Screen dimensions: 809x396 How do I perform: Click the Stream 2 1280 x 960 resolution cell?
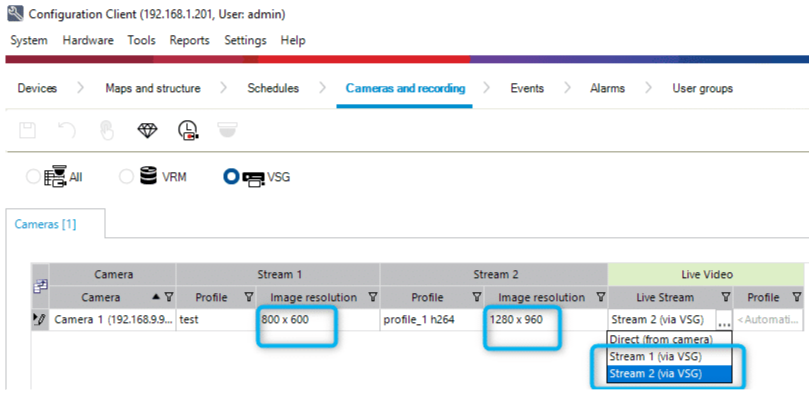pyautogui.click(x=546, y=320)
